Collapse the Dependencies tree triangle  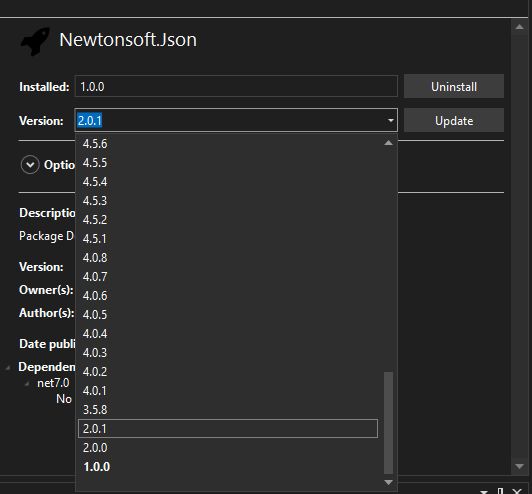8,367
